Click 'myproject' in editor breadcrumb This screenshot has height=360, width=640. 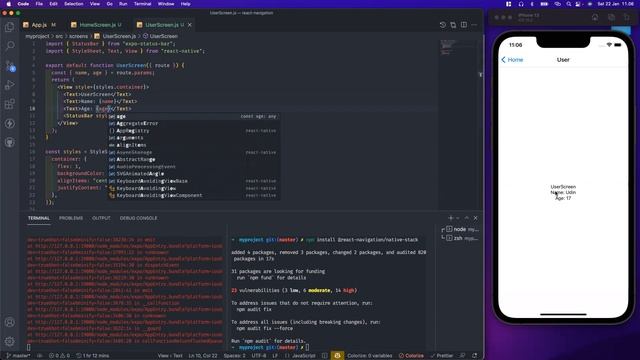point(37,36)
